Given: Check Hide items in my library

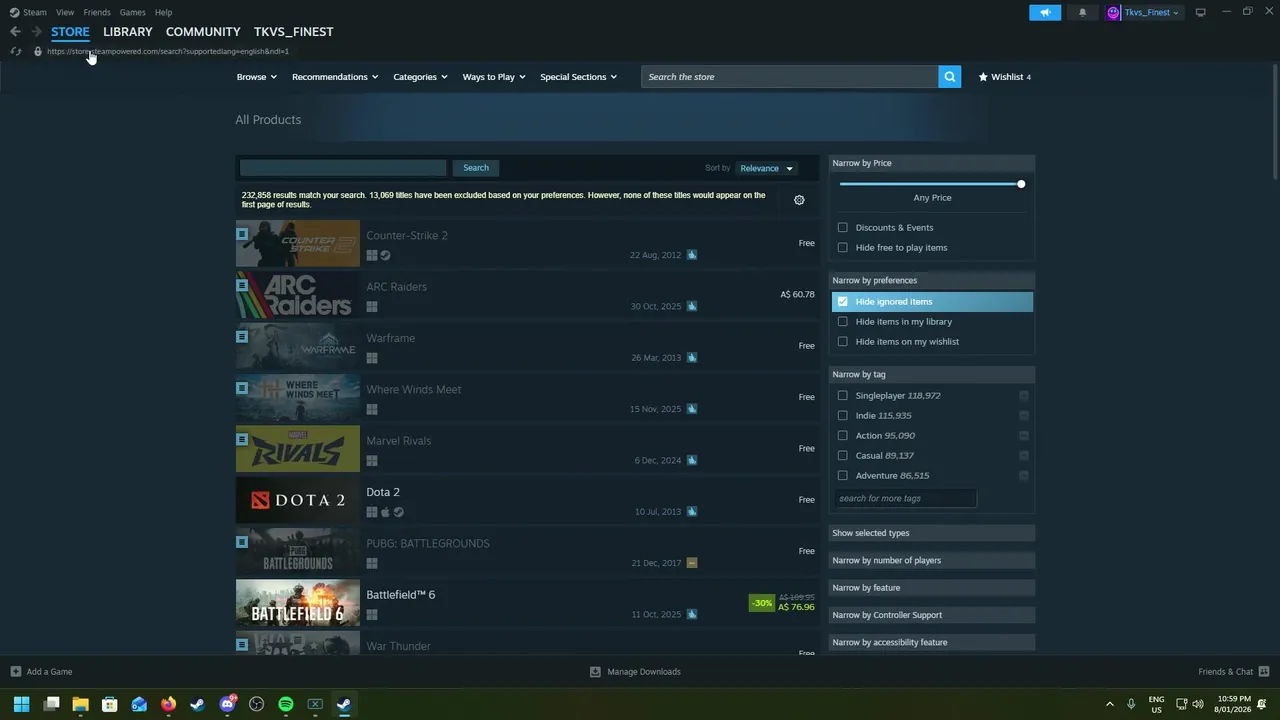Looking at the screenshot, I should point(842,322).
